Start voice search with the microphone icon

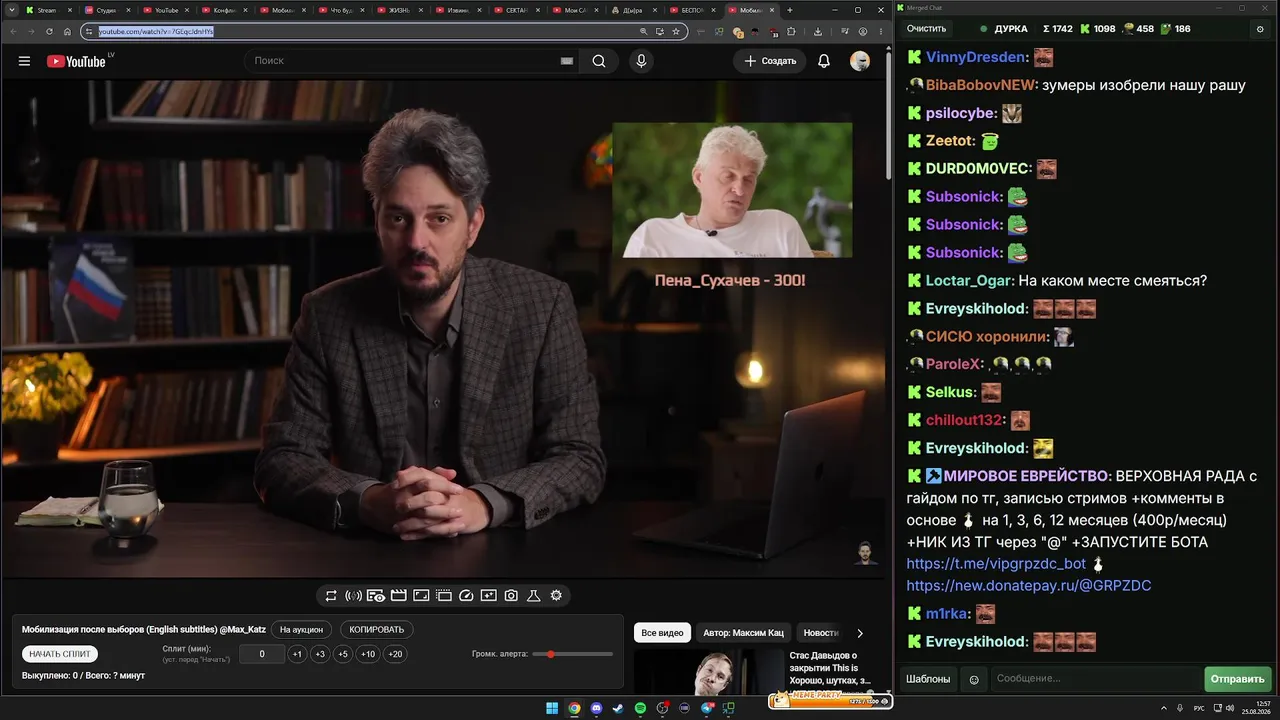641,61
